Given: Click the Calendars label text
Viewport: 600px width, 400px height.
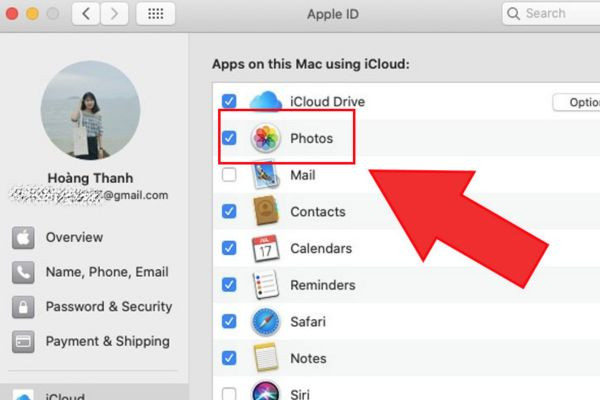Looking at the screenshot, I should coord(321,248).
